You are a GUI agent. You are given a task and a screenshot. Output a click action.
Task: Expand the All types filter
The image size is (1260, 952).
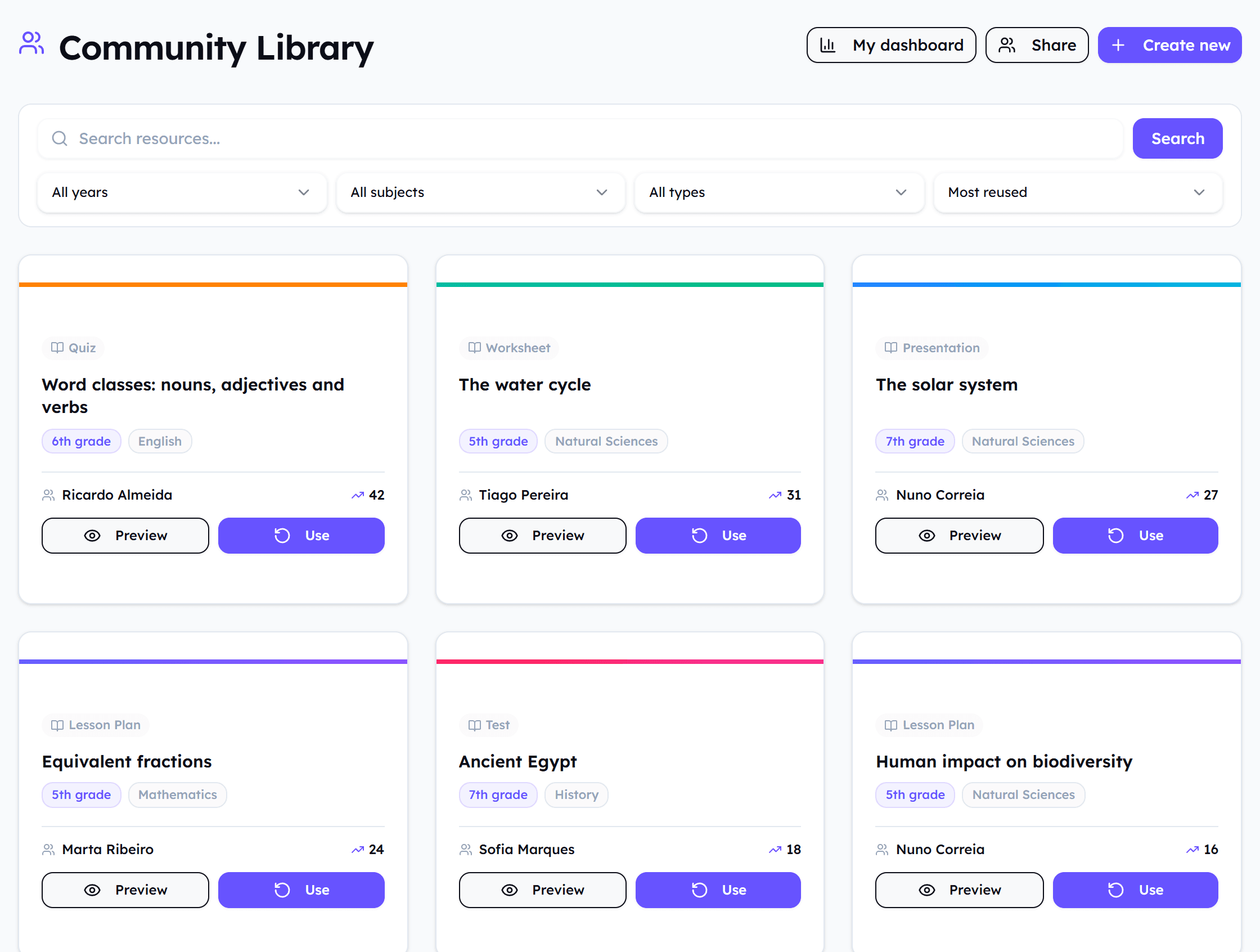[x=778, y=192]
